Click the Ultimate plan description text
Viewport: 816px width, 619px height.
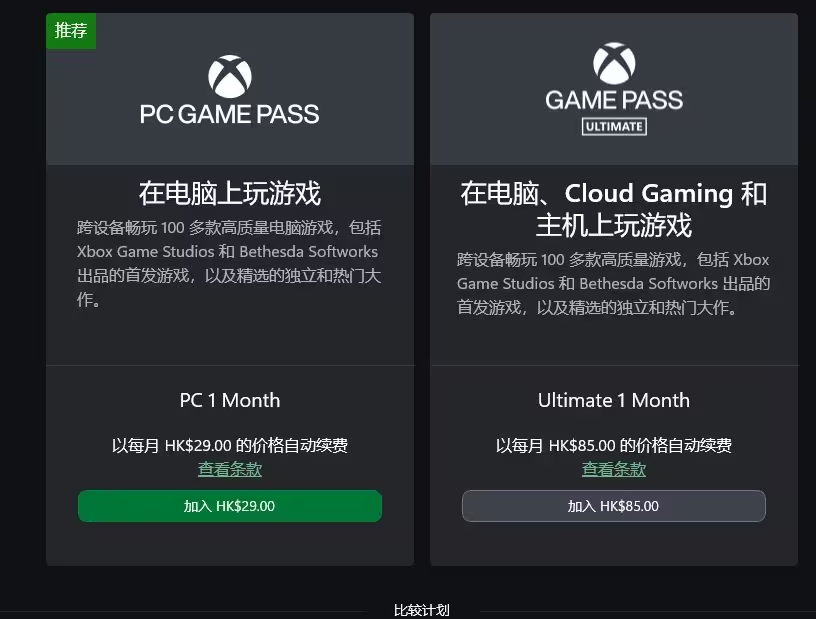click(x=614, y=284)
